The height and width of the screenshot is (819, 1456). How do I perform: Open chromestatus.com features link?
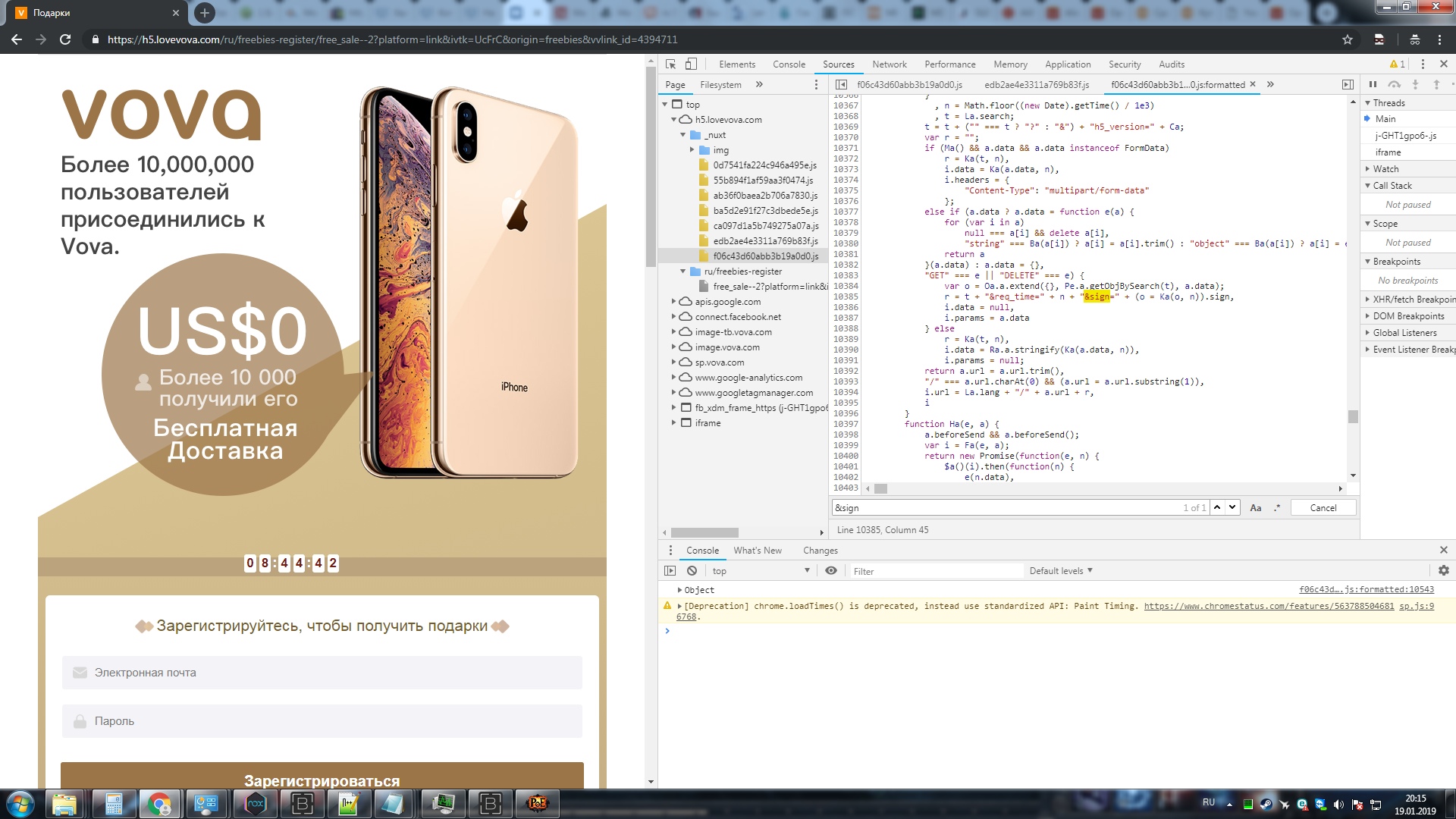click(1269, 606)
